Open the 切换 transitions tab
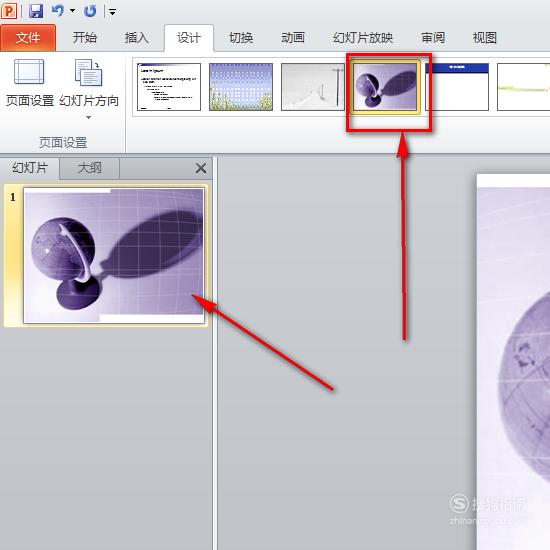550x550 pixels. click(x=241, y=37)
